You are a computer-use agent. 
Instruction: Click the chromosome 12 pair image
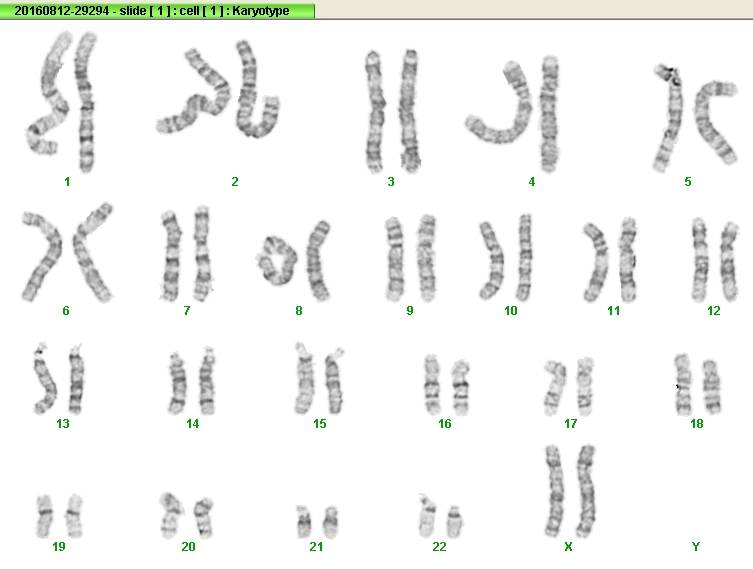pyautogui.click(x=715, y=260)
